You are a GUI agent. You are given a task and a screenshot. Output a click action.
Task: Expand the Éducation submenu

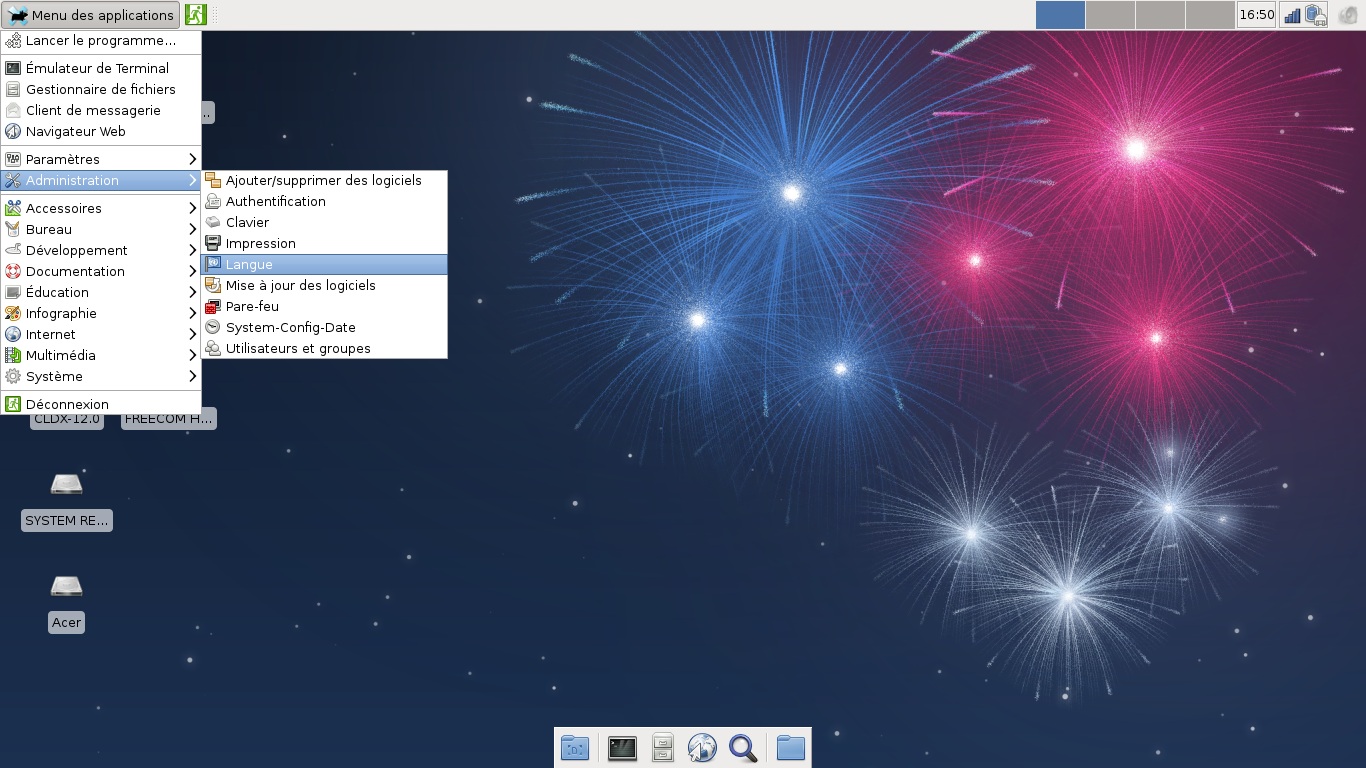click(x=101, y=292)
